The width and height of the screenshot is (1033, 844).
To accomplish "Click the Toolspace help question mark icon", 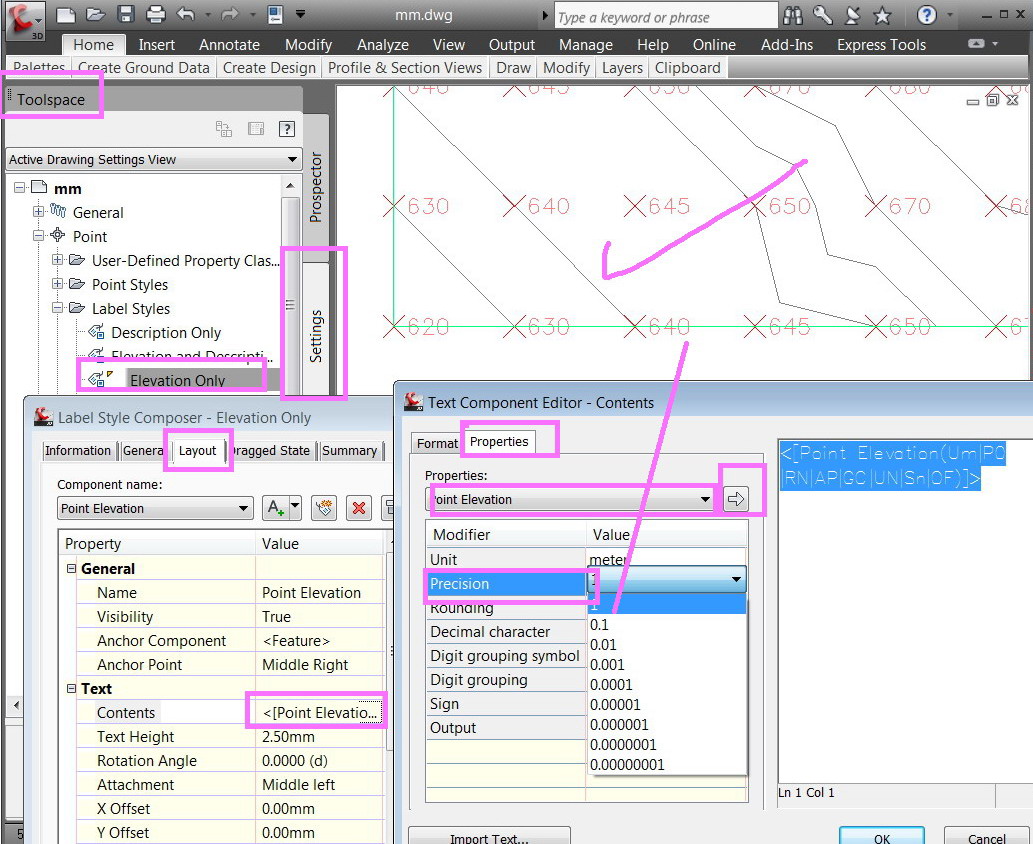I will pyautogui.click(x=286, y=128).
